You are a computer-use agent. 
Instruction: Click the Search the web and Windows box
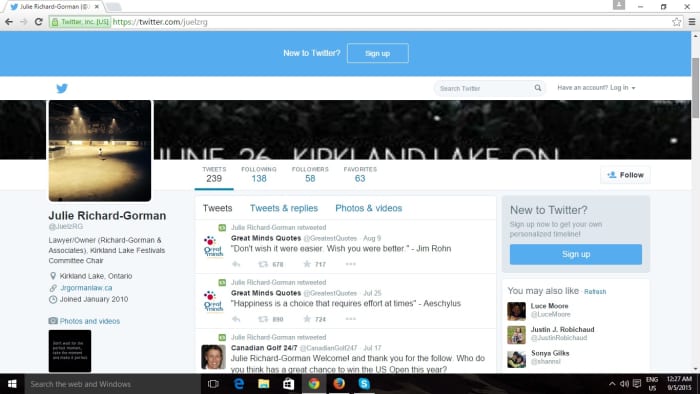[112, 384]
